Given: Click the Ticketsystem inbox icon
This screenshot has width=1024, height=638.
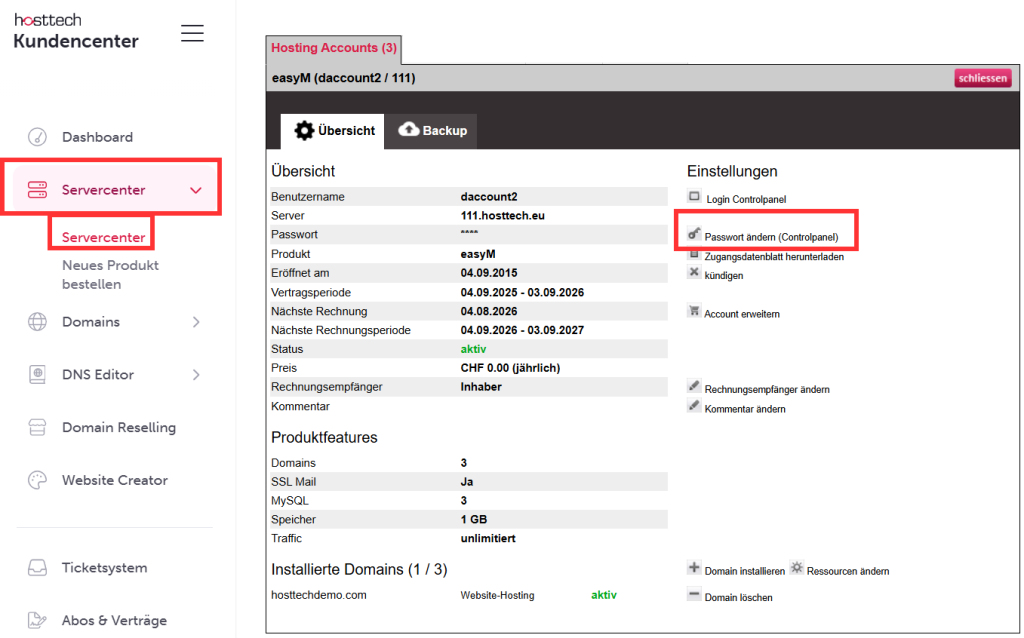Looking at the screenshot, I should [x=37, y=568].
